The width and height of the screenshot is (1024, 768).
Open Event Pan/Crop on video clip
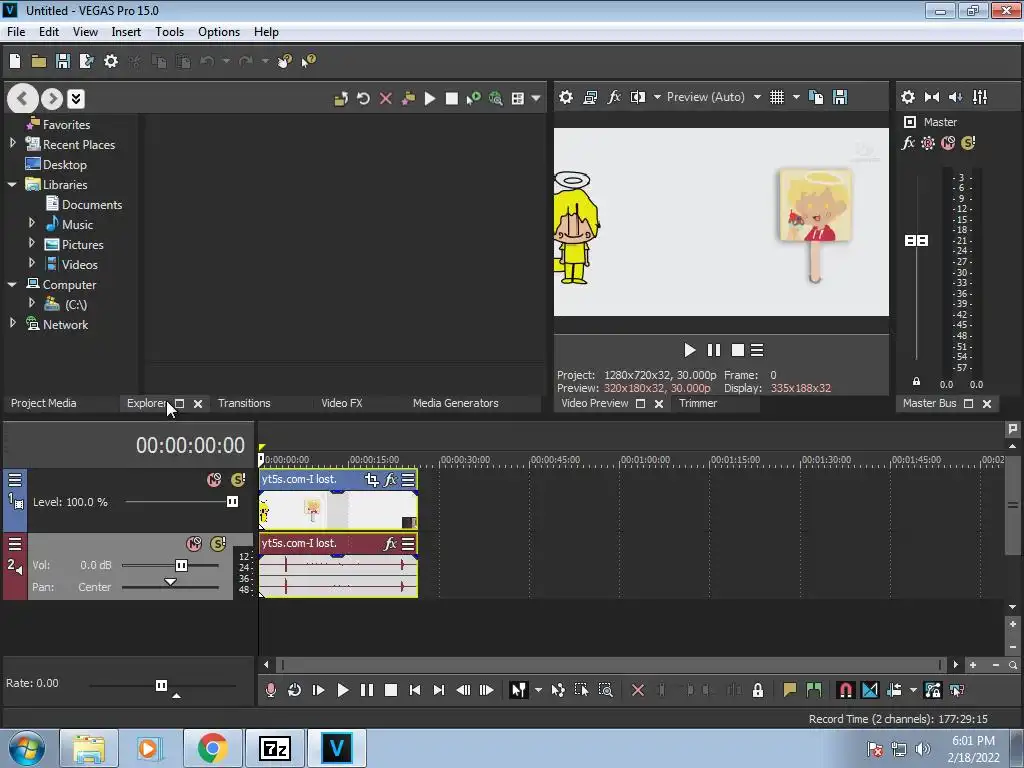[372, 480]
